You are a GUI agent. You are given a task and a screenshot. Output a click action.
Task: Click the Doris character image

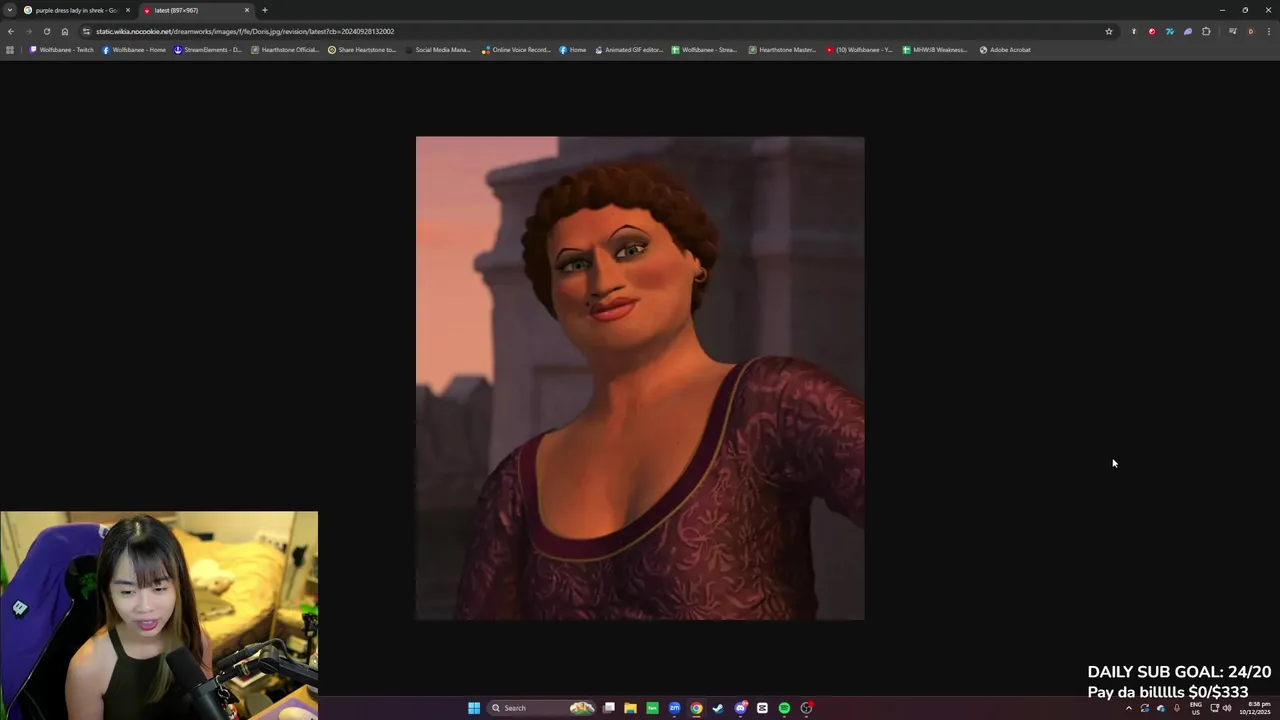(x=640, y=378)
